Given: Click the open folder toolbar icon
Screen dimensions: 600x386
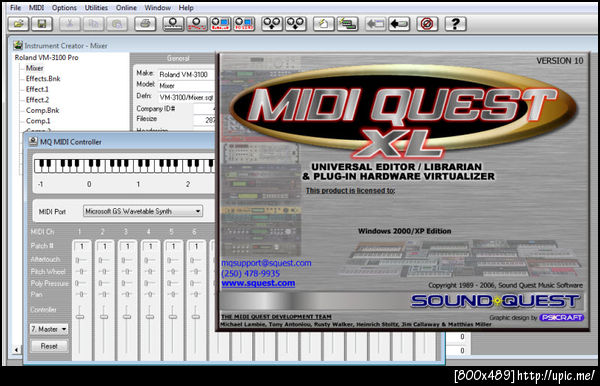Looking at the screenshot, I should coord(19,24).
